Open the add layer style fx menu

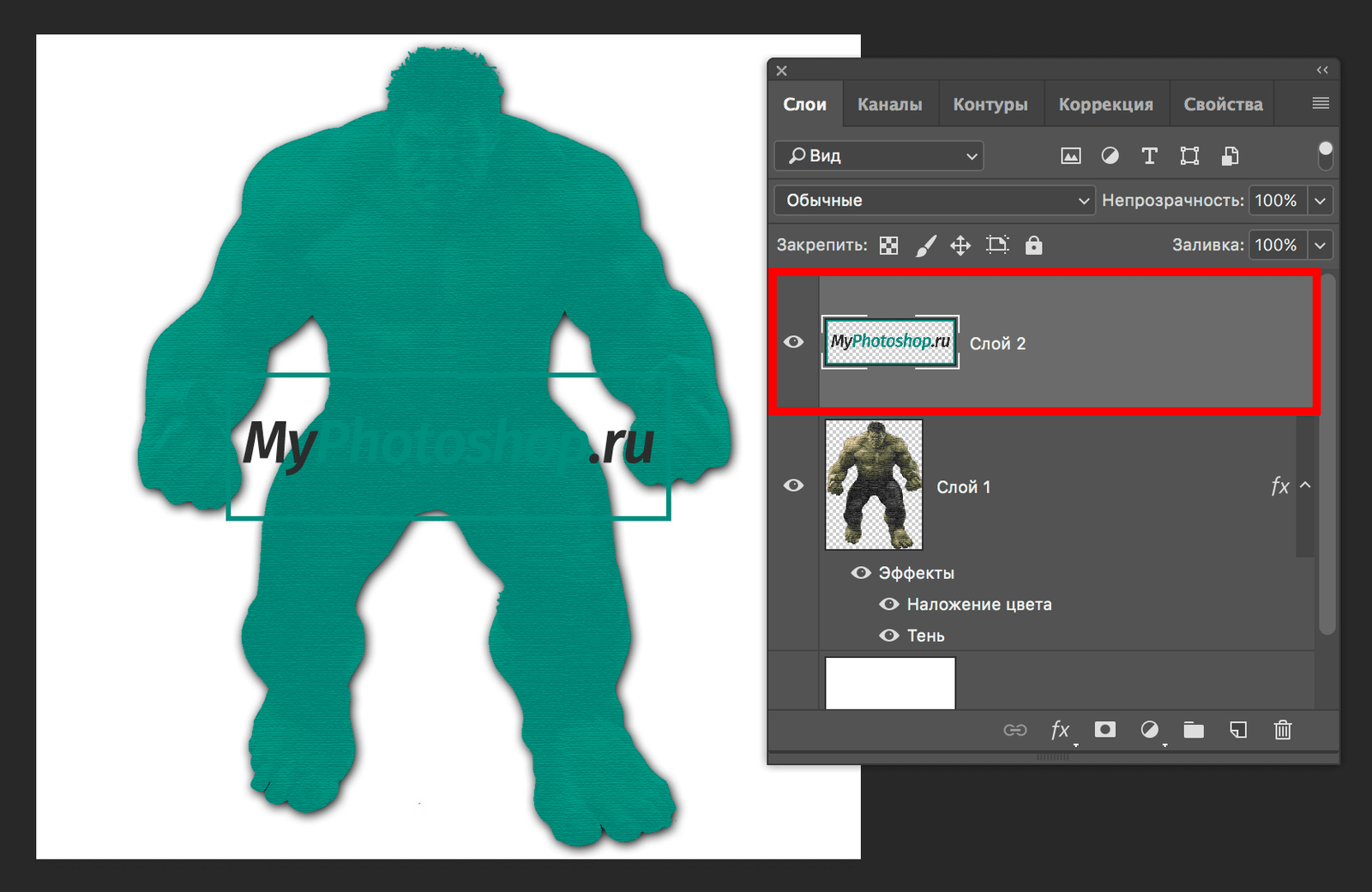[1061, 730]
